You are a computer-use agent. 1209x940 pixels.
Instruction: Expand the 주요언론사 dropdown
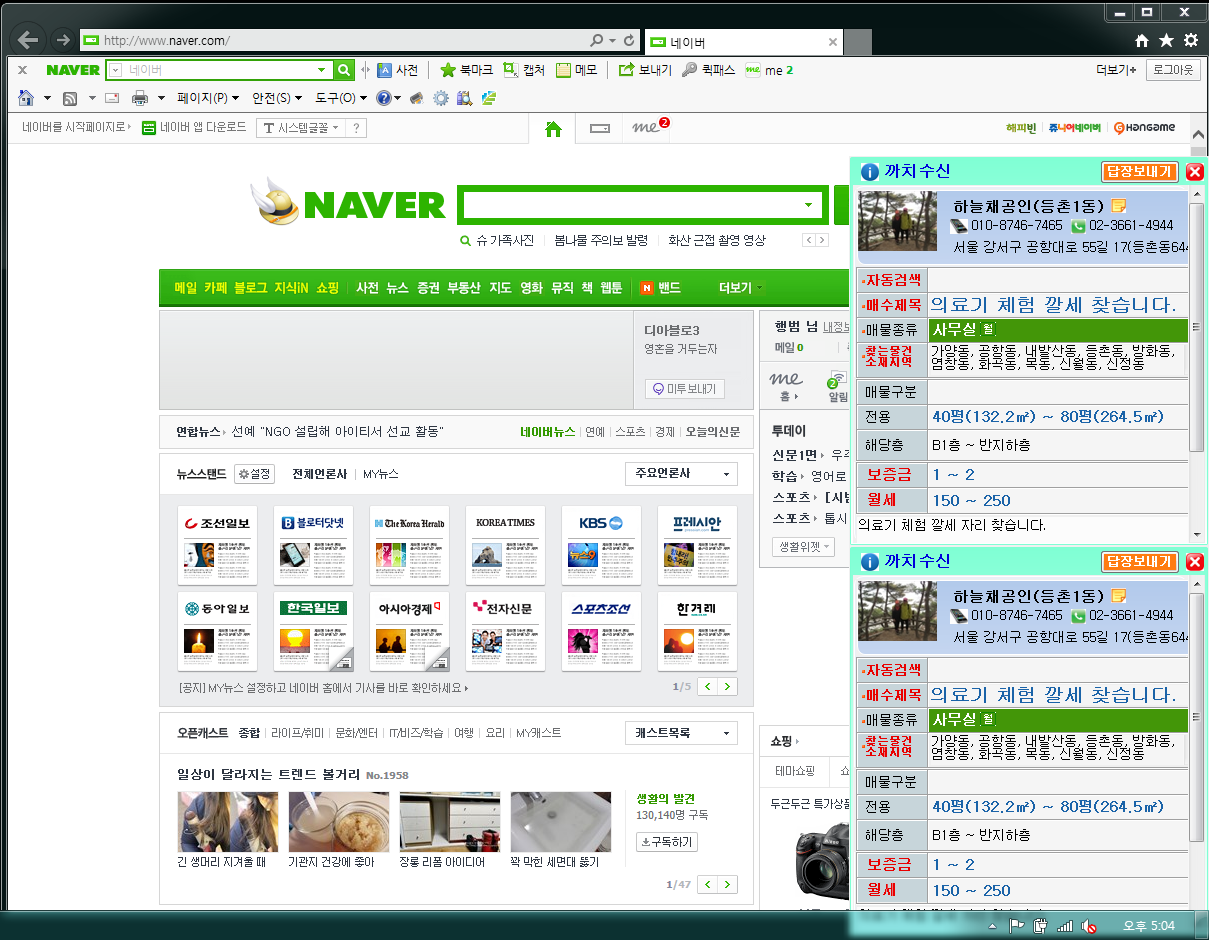(x=680, y=474)
